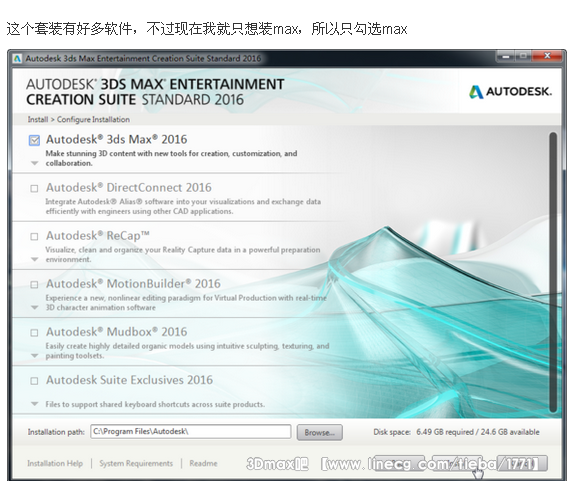568x481 pixels.
Task: Click the "Autodesk® ReCap™" product title
Action: (98, 236)
